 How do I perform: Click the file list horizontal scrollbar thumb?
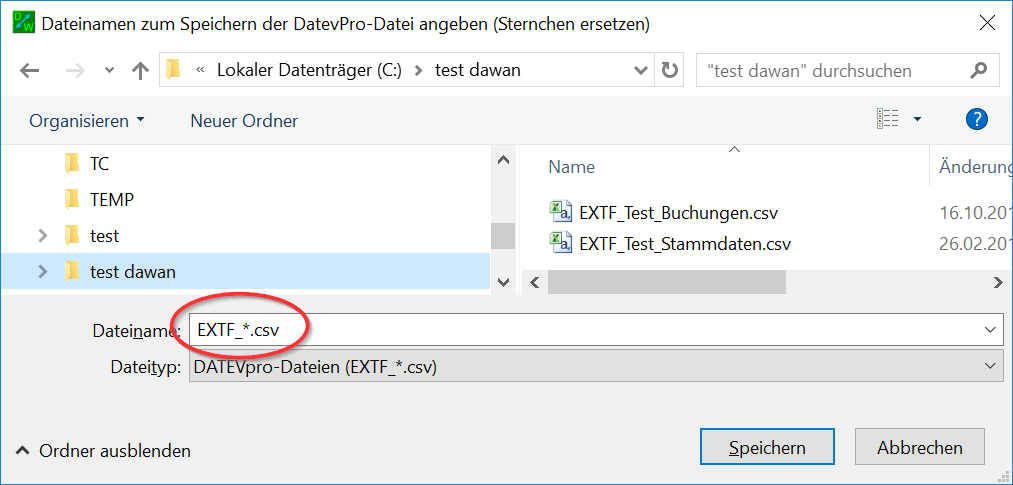click(x=667, y=282)
